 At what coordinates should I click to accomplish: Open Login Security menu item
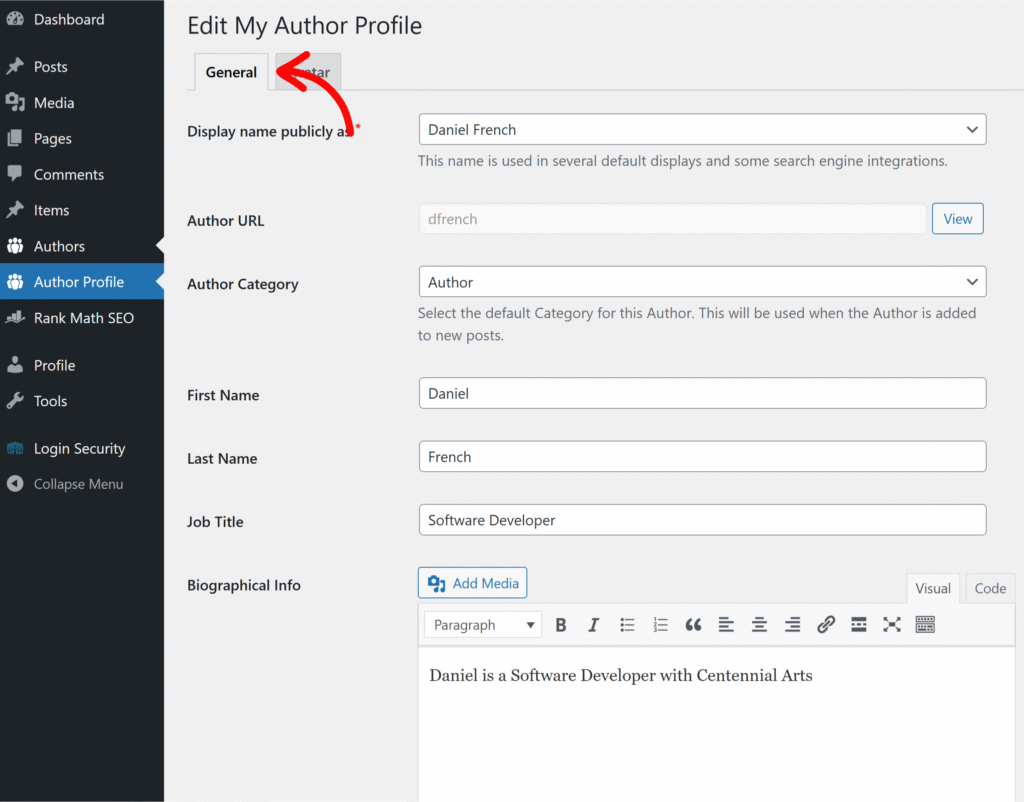(79, 449)
